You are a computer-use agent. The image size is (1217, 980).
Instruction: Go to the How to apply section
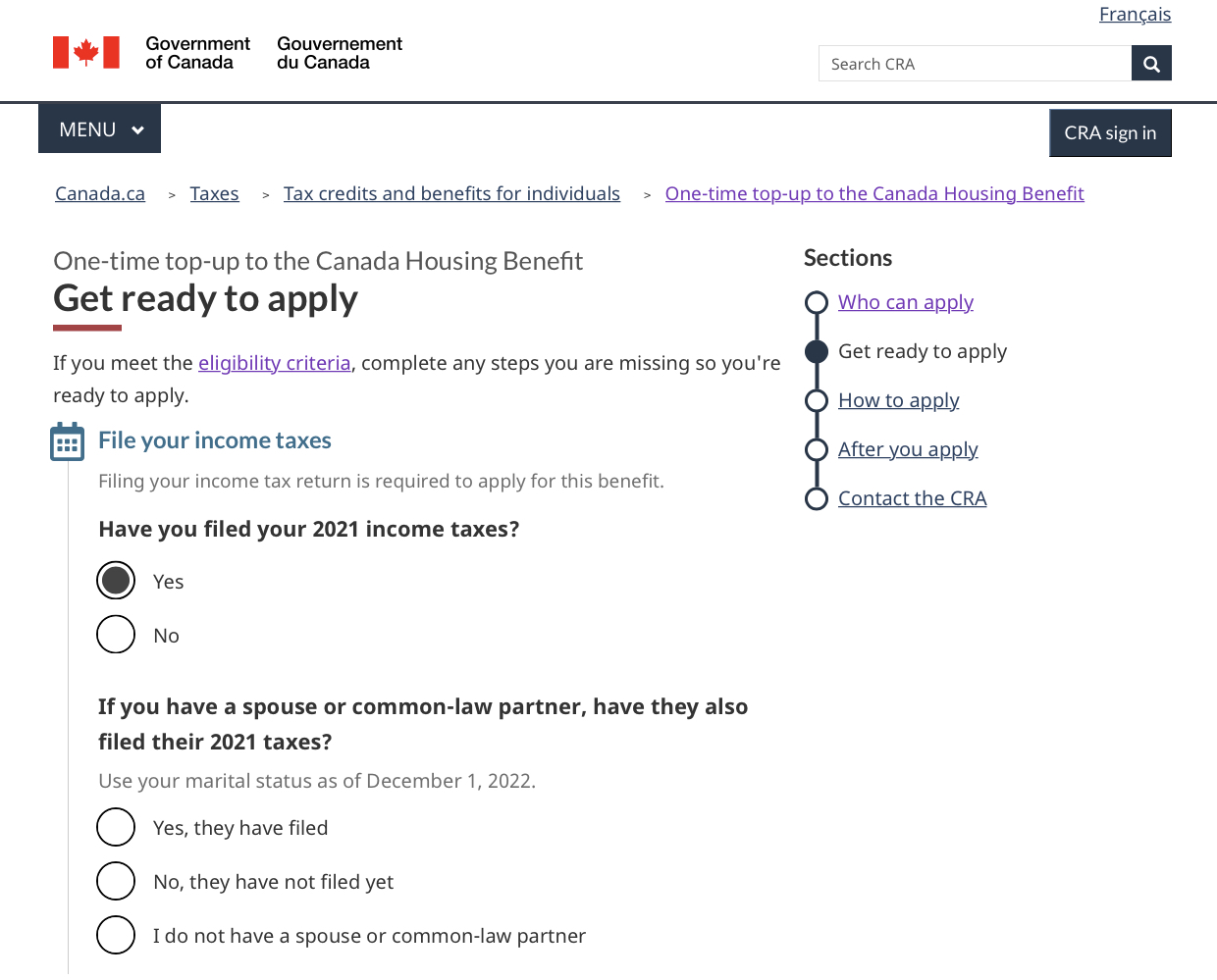tap(898, 400)
